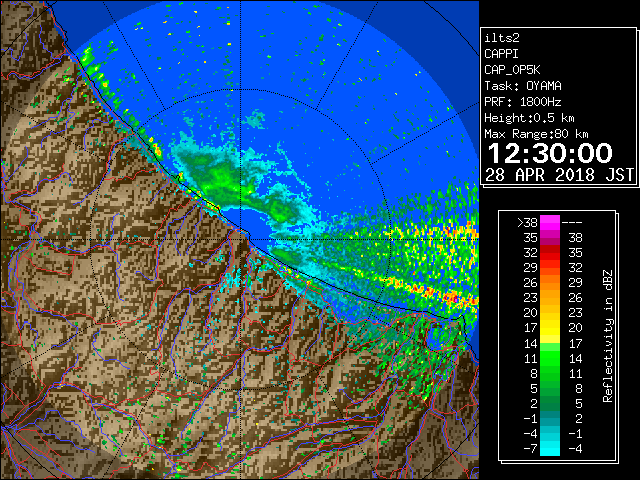Click the date 28 APR 2018 JST
The image size is (640, 480).
click(559, 175)
